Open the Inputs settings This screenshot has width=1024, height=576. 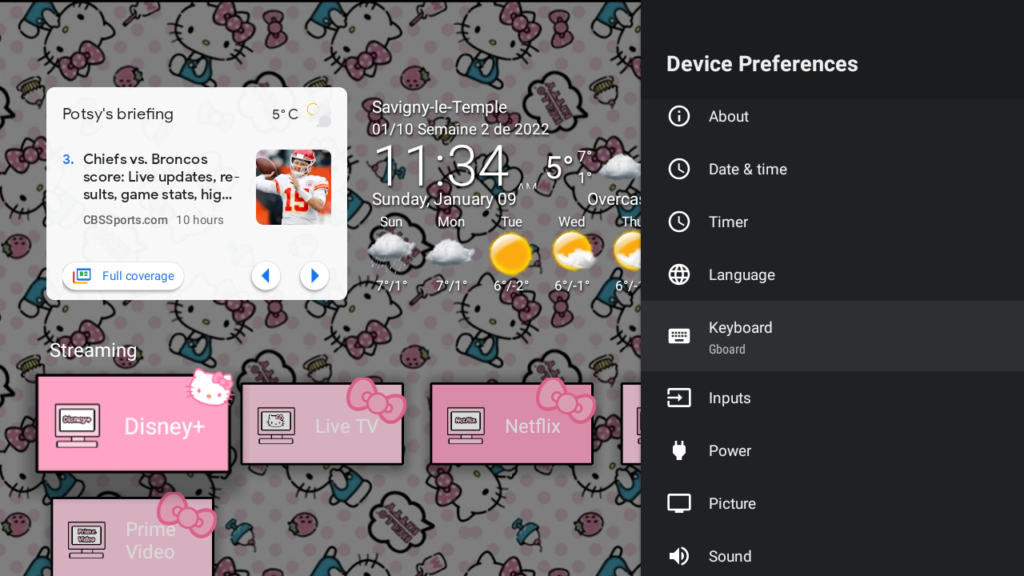tap(832, 398)
